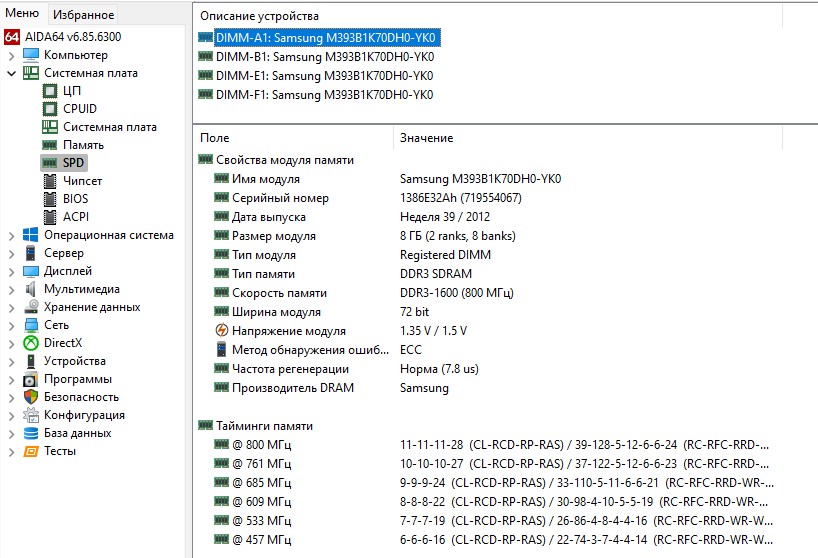This screenshot has width=818, height=558.
Task: Click the Registered DIMM value
Action: [x=445, y=255]
